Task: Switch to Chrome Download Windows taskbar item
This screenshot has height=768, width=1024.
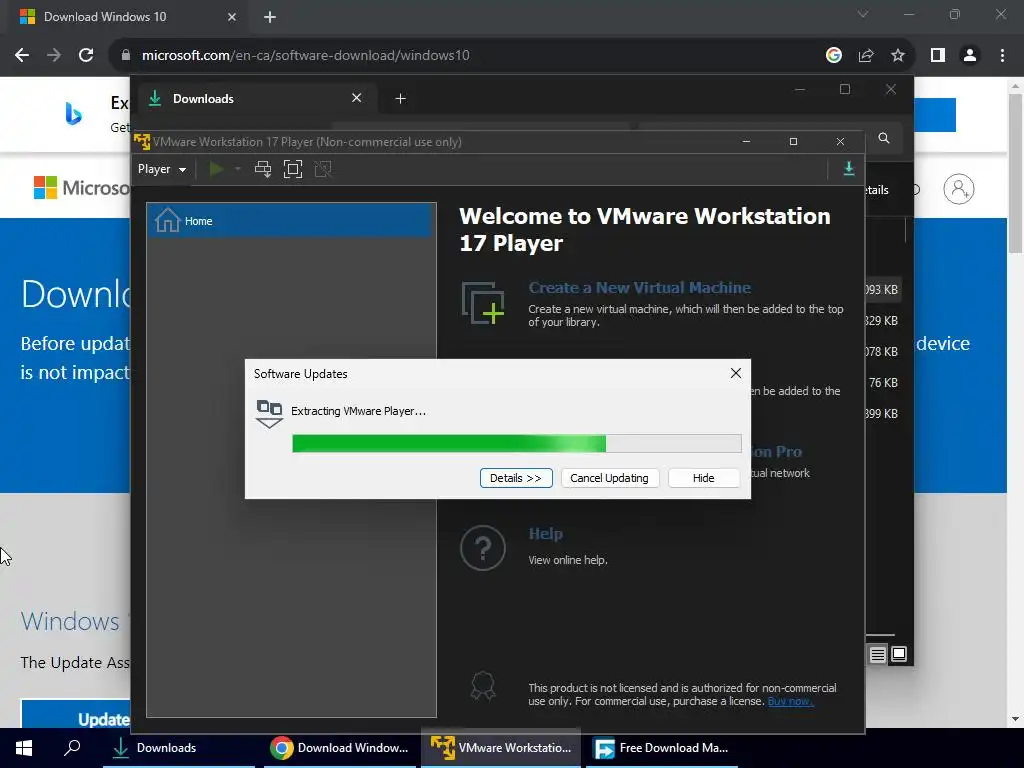Action: [340, 748]
